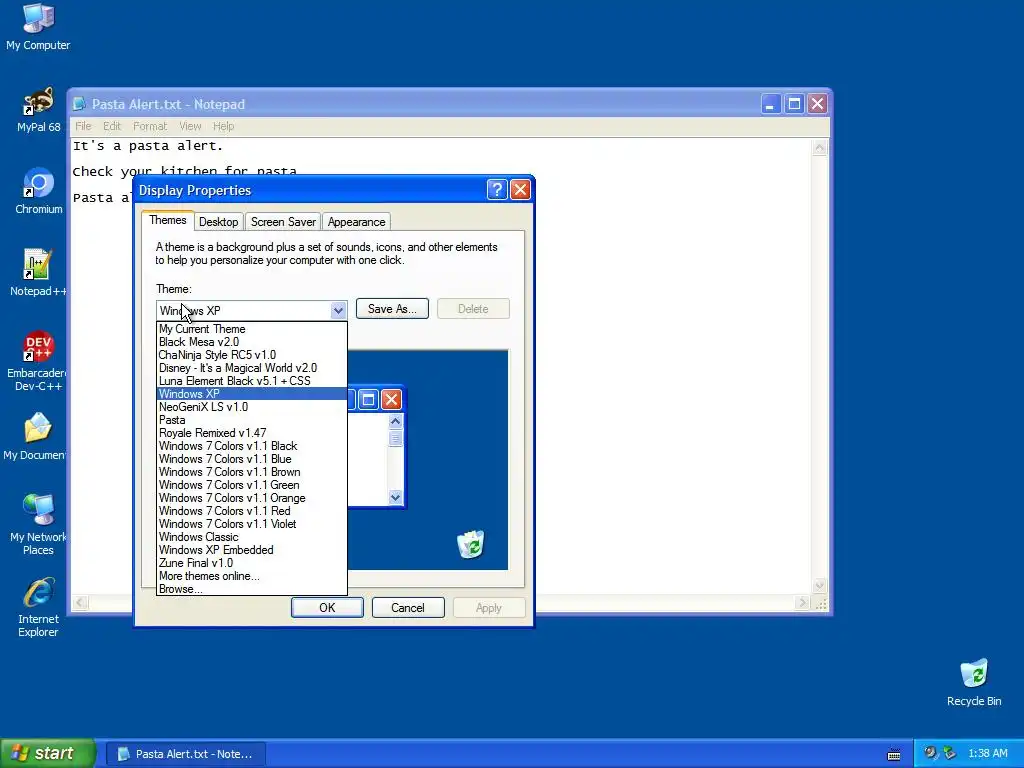
Task: Choose NeoGeniX LS v1.0 theme
Action: click(252, 407)
